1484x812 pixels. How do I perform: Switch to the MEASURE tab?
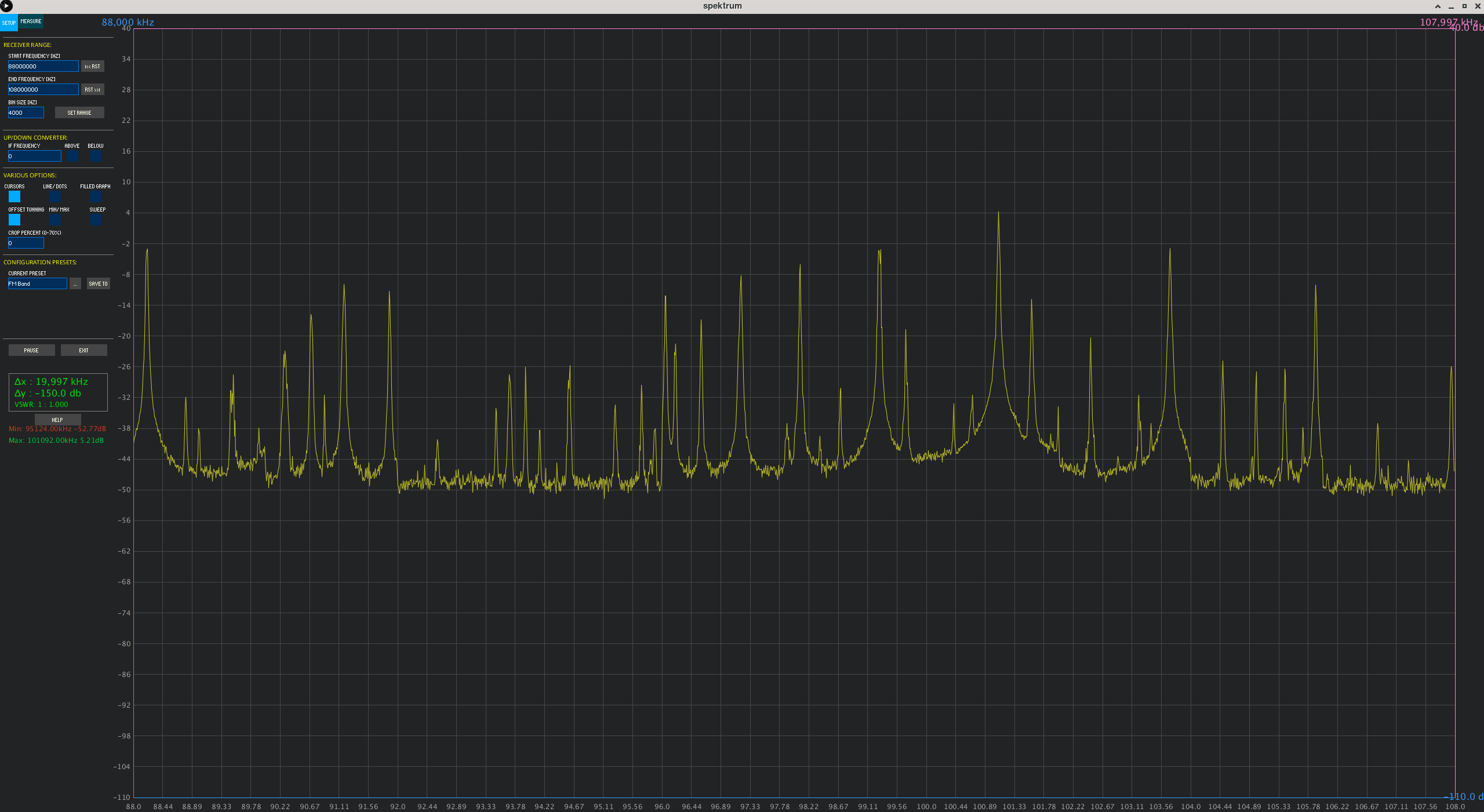click(31, 21)
